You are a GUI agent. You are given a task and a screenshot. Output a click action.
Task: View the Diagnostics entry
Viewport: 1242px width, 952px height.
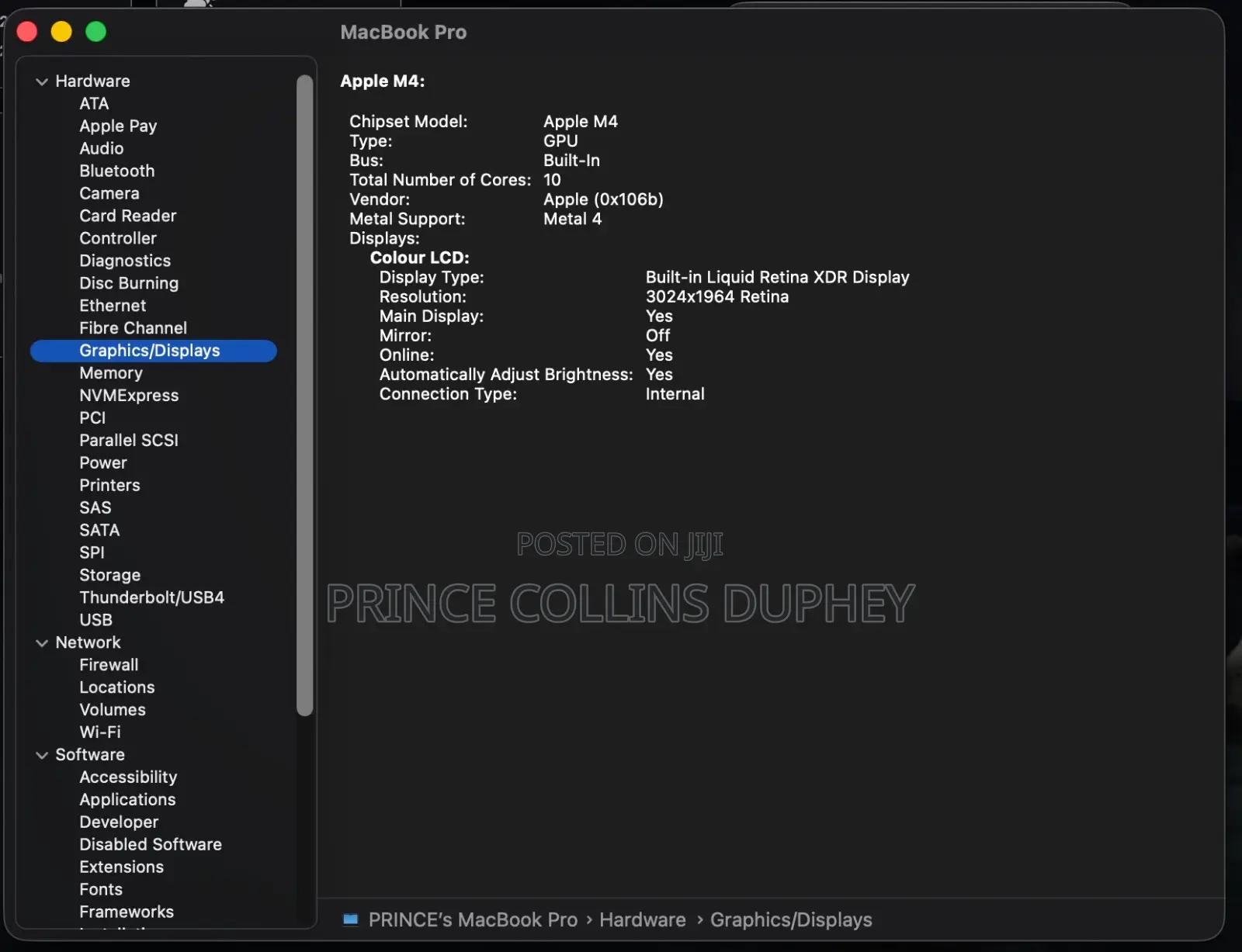125,261
